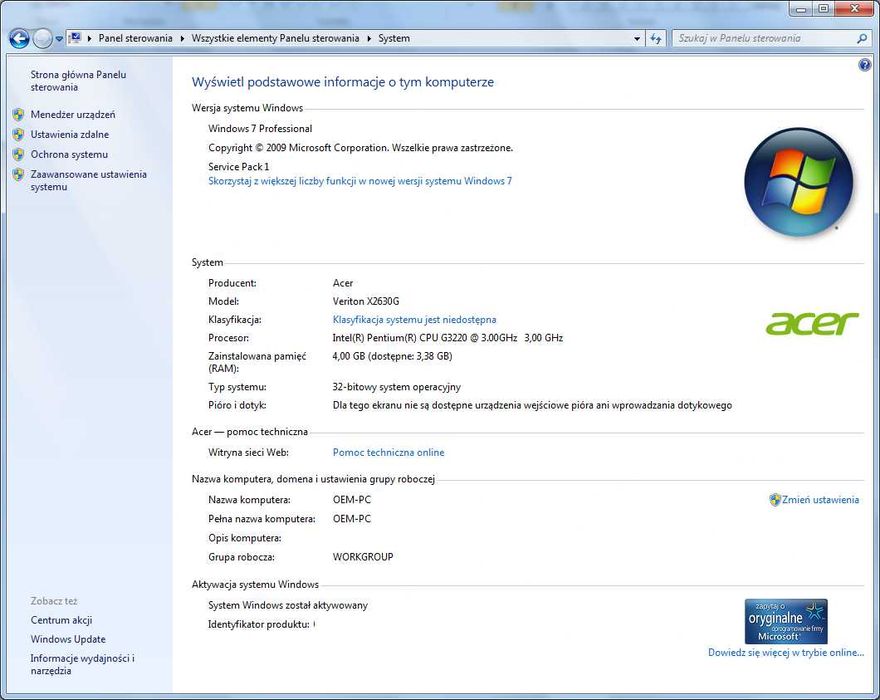Go to Panel sterowania breadcrumb
The width and height of the screenshot is (880, 700).
(x=135, y=38)
